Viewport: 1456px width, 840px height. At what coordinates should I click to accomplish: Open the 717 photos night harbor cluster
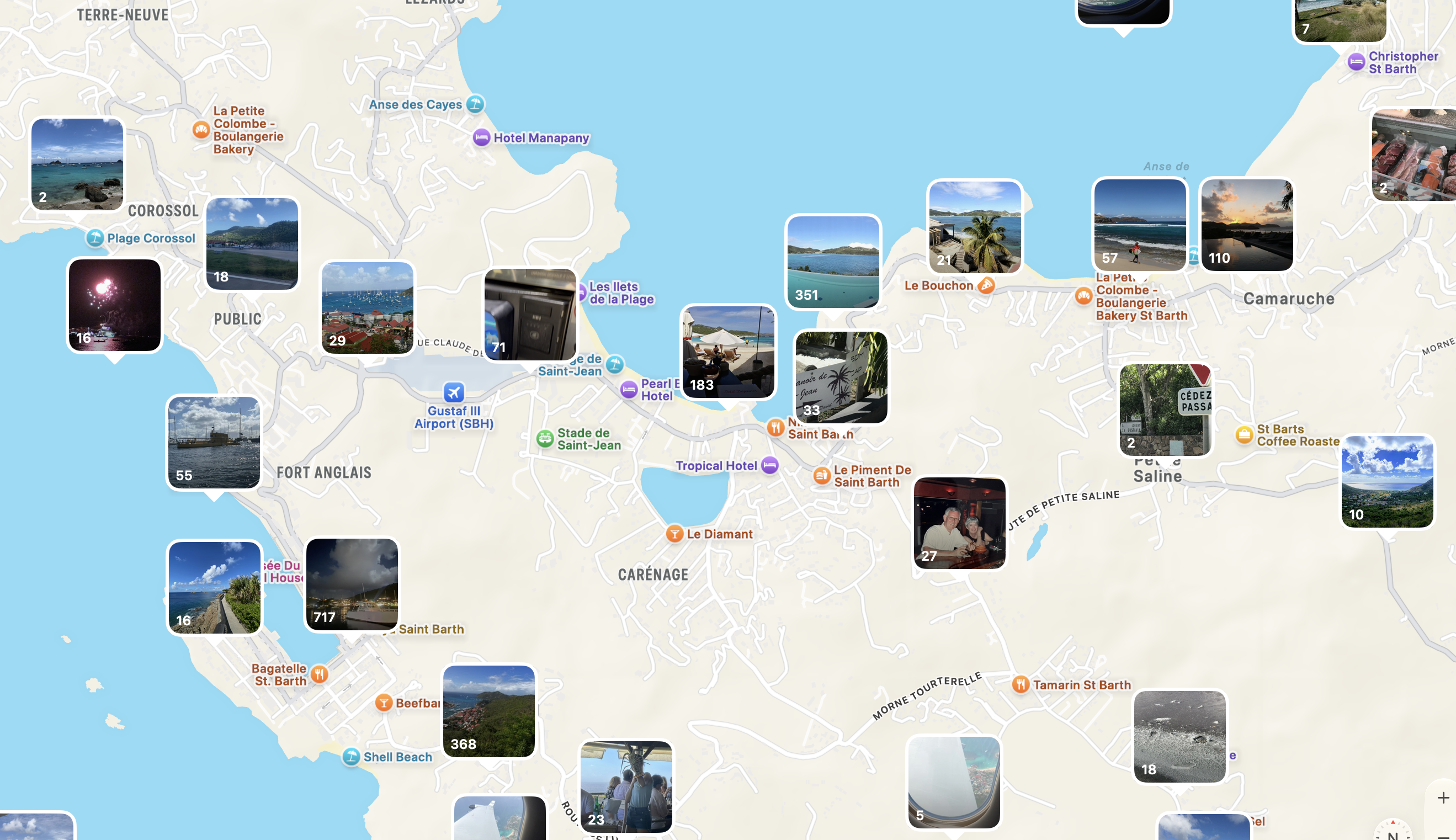pos(352,584)
